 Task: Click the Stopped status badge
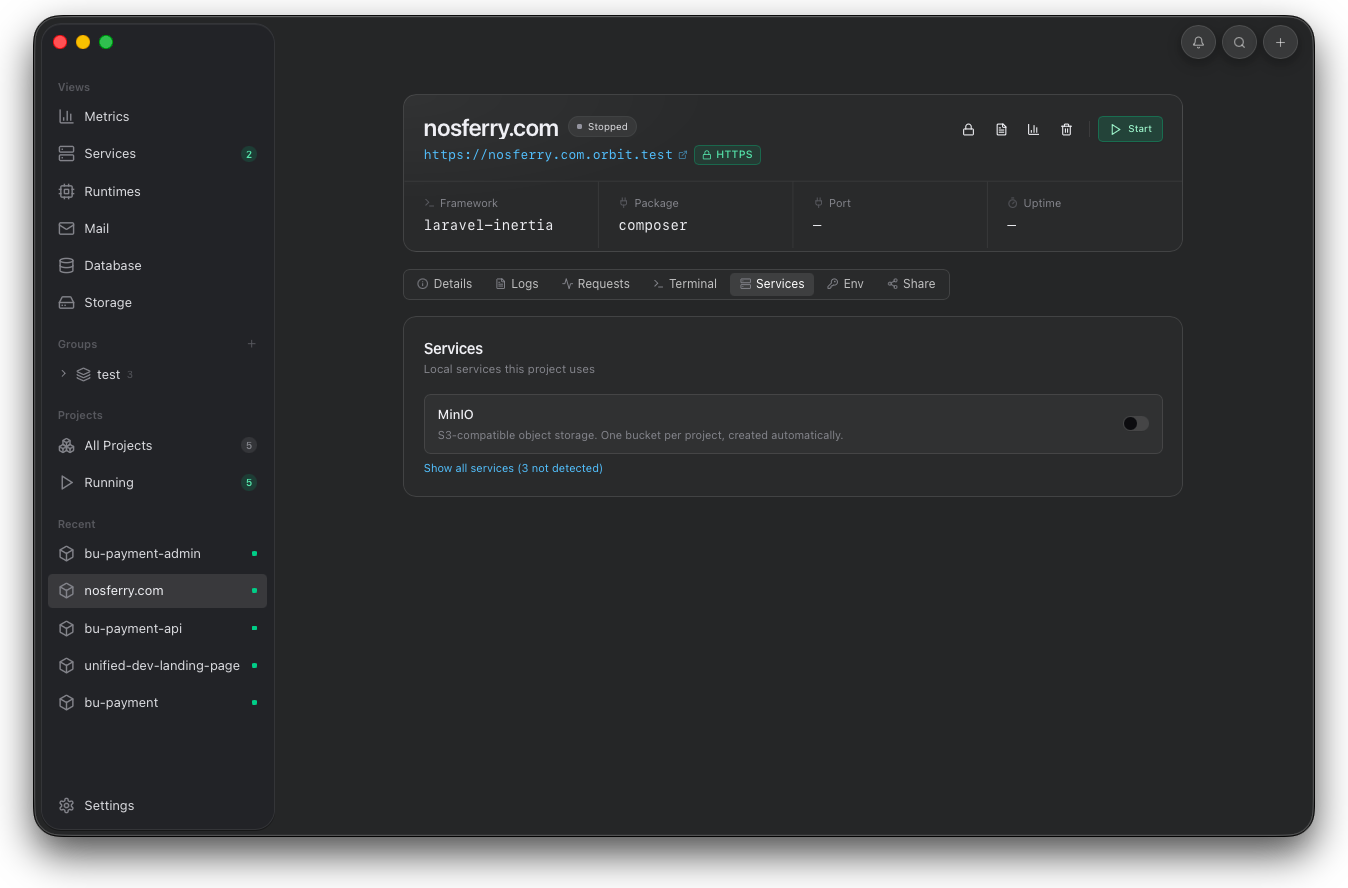click(602, 127)
